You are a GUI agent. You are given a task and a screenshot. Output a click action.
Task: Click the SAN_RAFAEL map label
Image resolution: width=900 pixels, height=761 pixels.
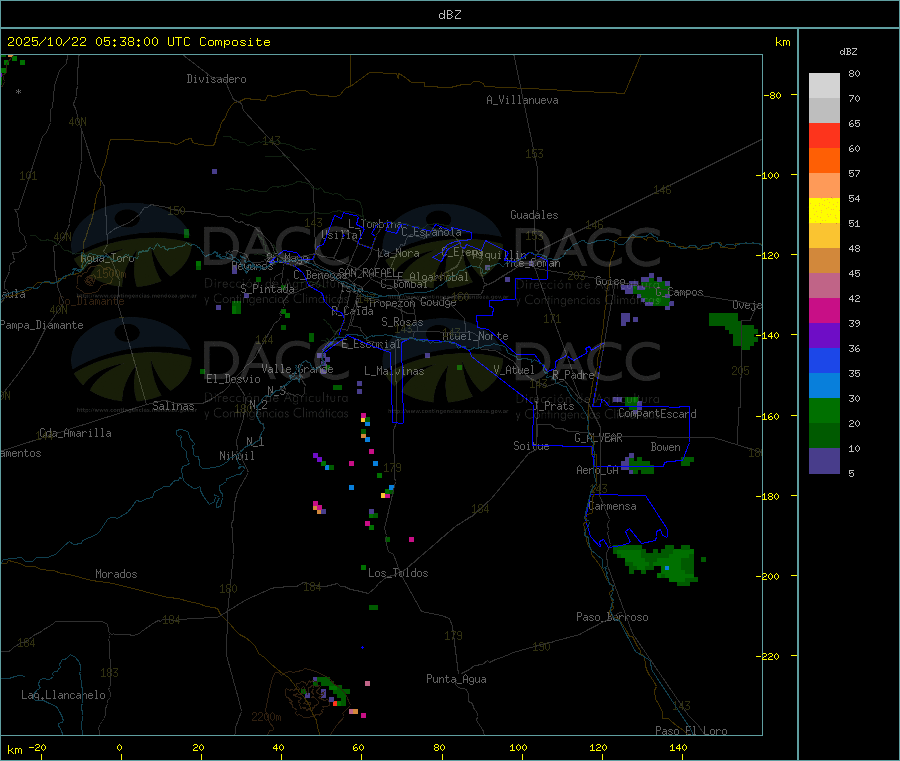367,272
